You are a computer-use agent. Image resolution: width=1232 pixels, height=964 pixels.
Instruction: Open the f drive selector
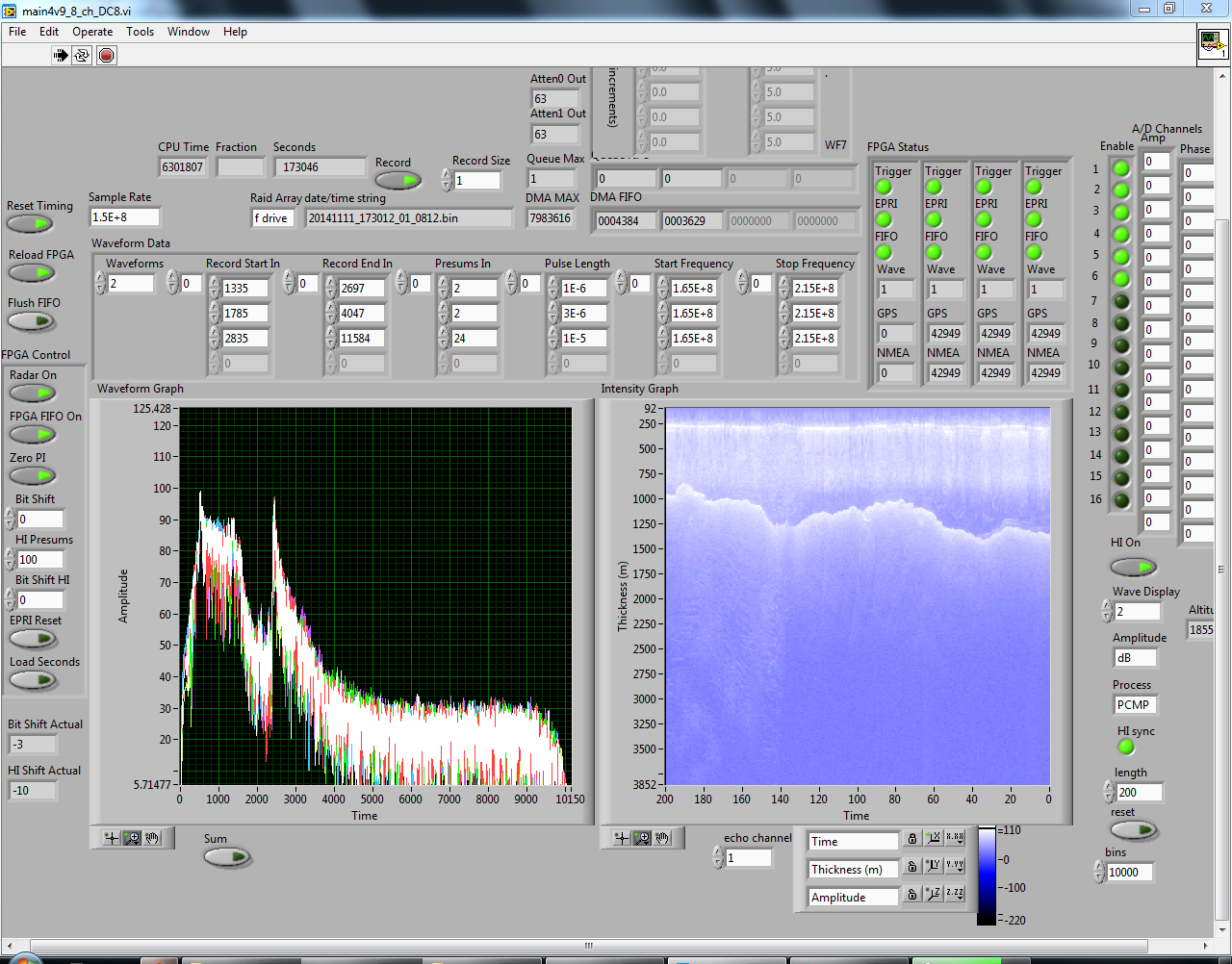point(272,218)
